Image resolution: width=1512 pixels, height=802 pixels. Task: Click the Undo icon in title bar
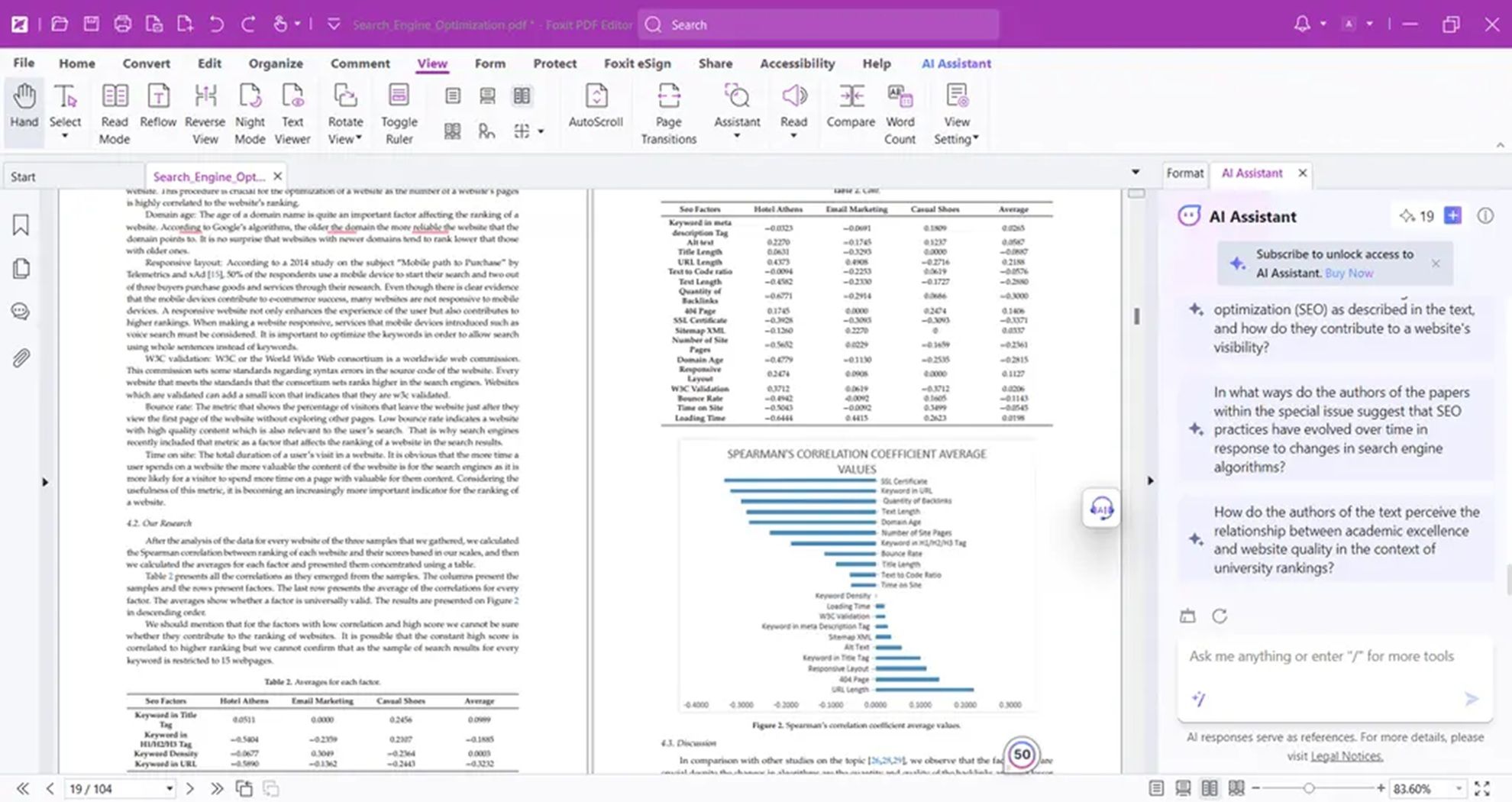217,24
